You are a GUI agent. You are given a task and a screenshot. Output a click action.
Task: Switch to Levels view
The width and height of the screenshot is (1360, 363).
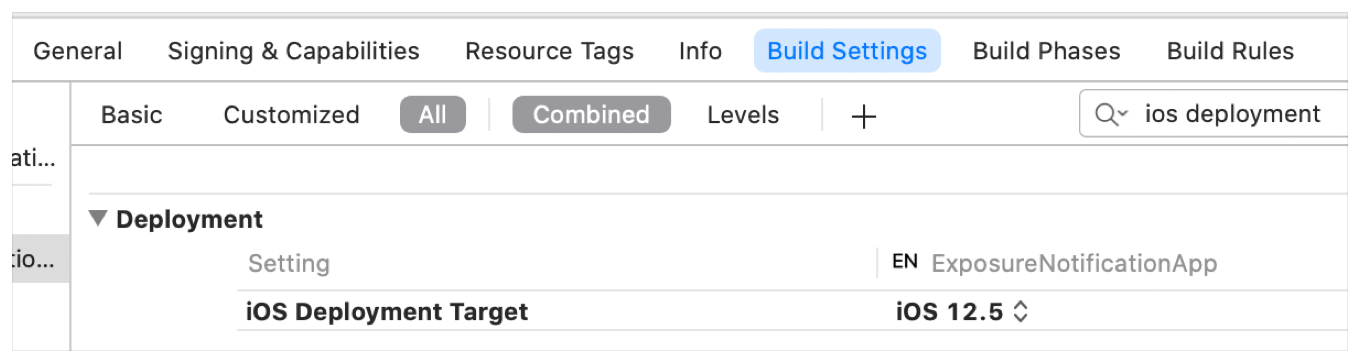point(743,115)
